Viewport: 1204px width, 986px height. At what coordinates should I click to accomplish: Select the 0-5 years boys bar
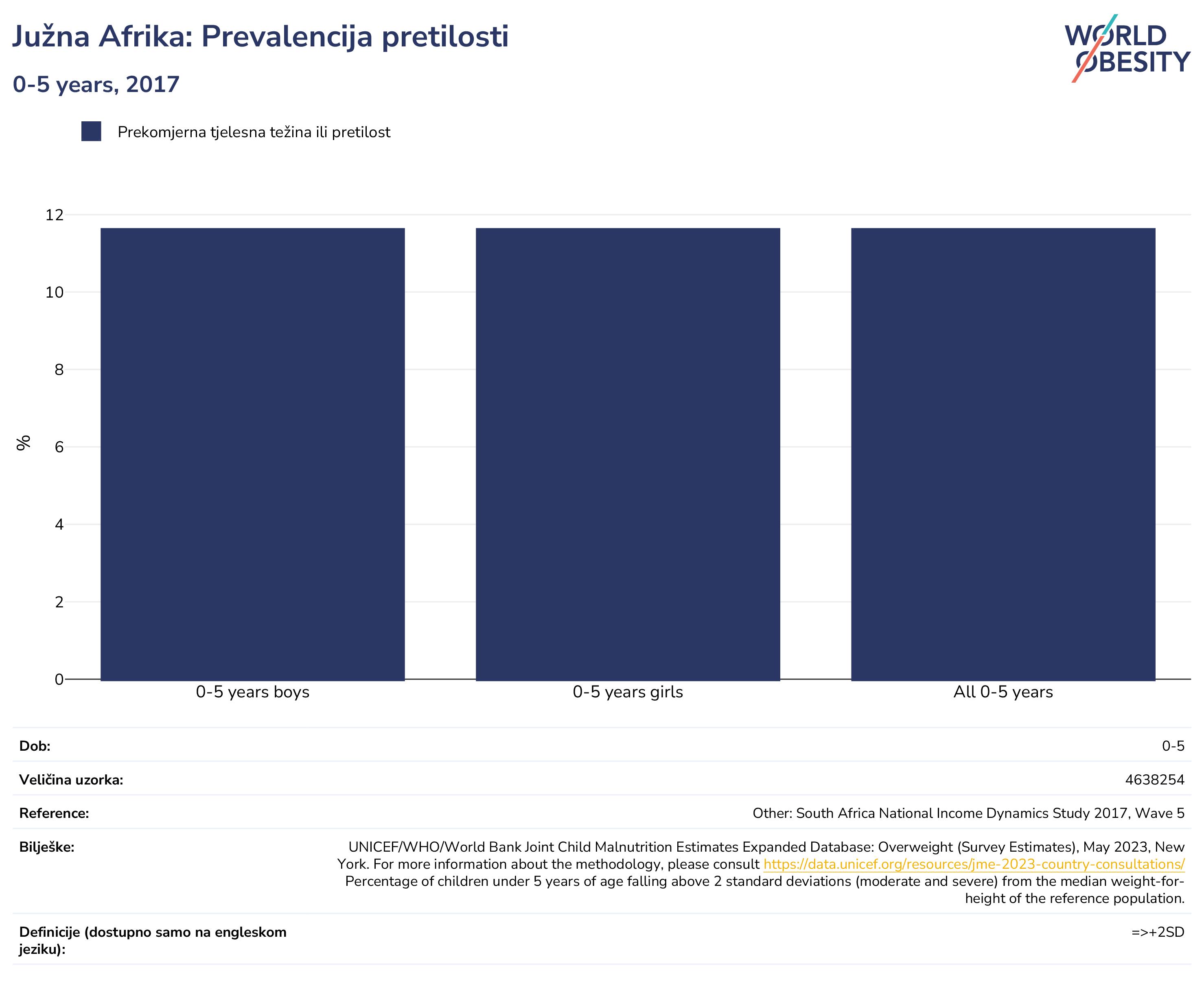pos(253,454)
